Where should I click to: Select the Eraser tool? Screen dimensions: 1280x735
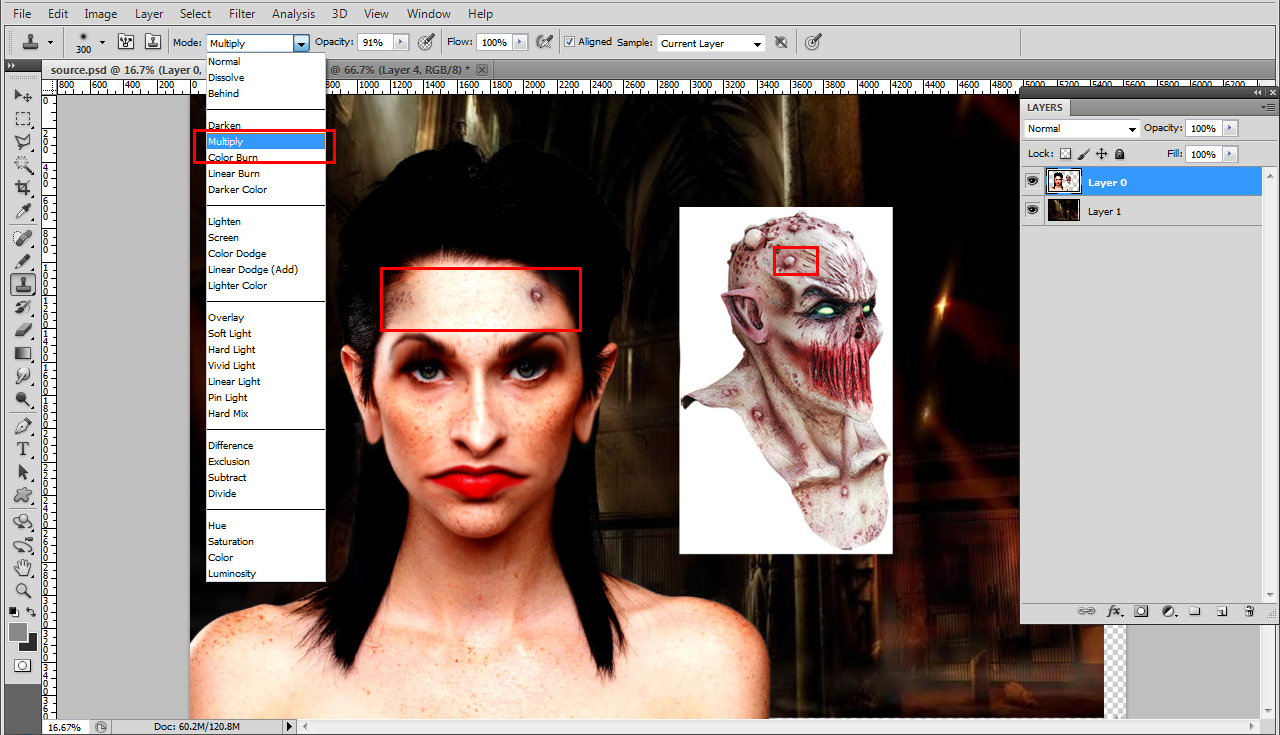(23, 330)
